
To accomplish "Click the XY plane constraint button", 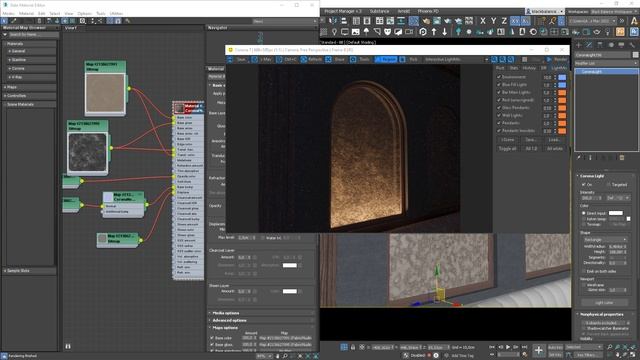I will click(x=515, y=21).
